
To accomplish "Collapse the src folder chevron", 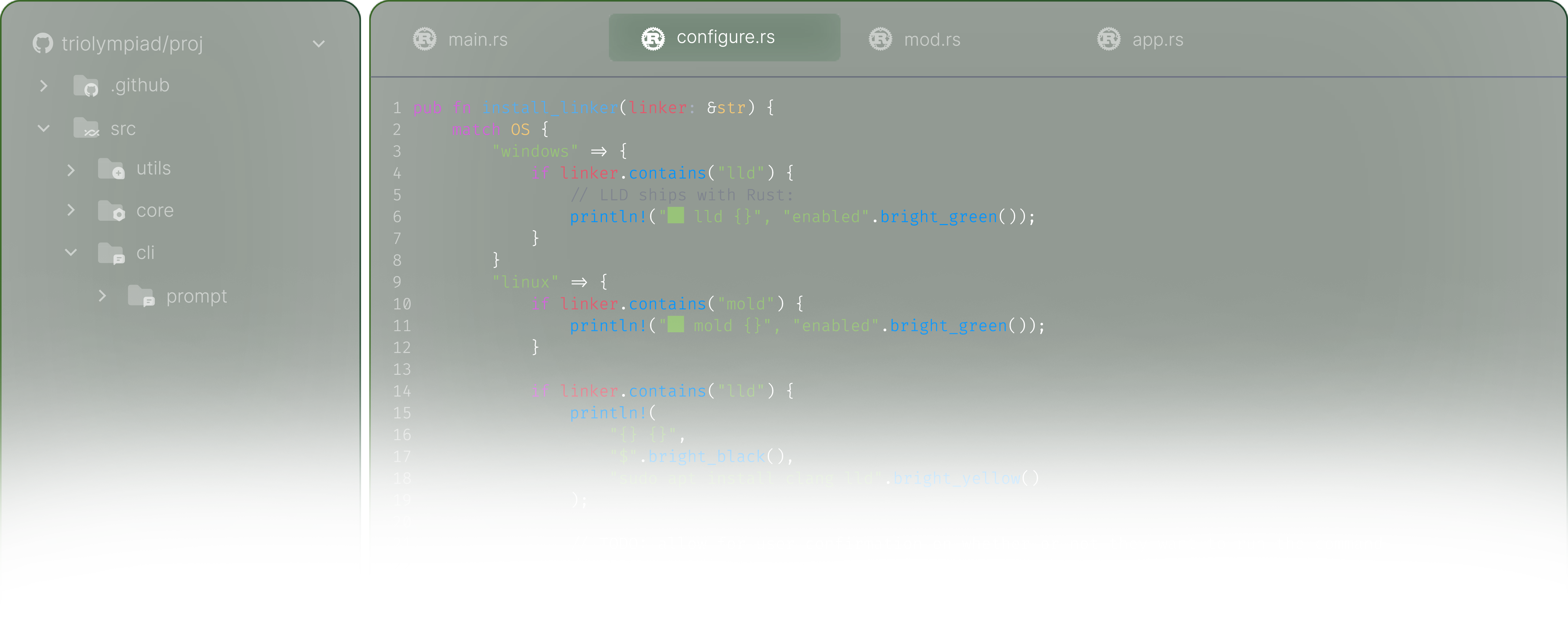I will coord(43,129).
